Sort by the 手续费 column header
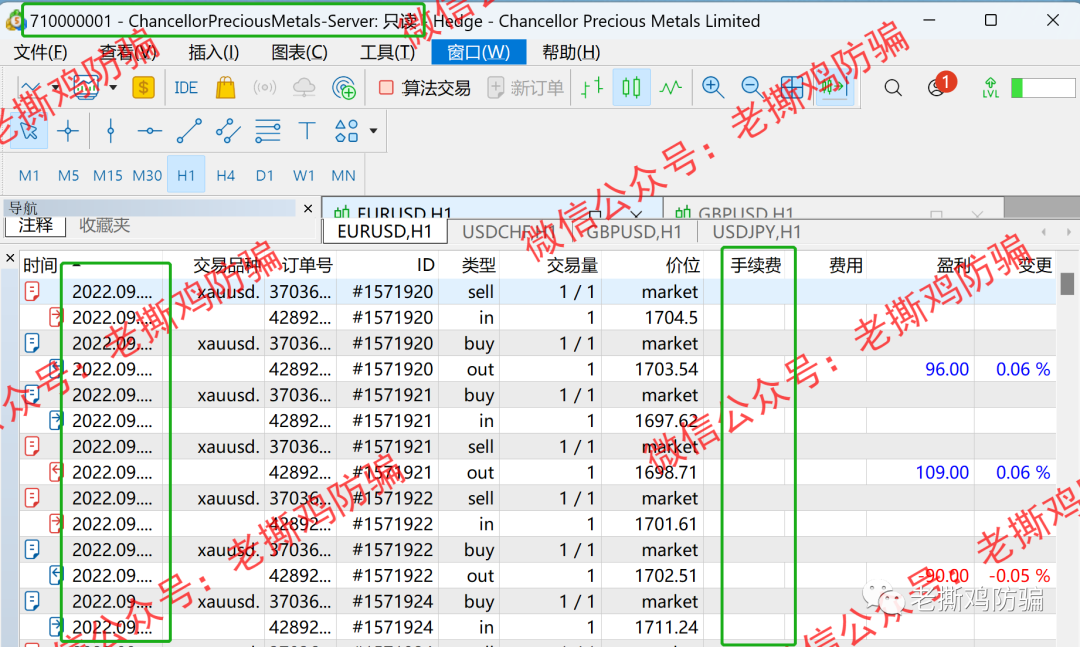 pos(756,265)
